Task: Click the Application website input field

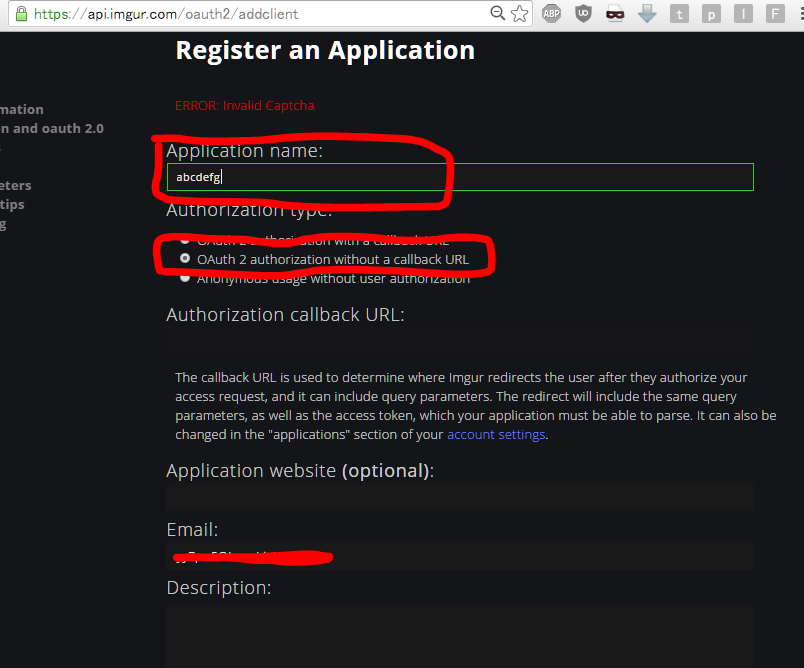Action: pos(460,497)
